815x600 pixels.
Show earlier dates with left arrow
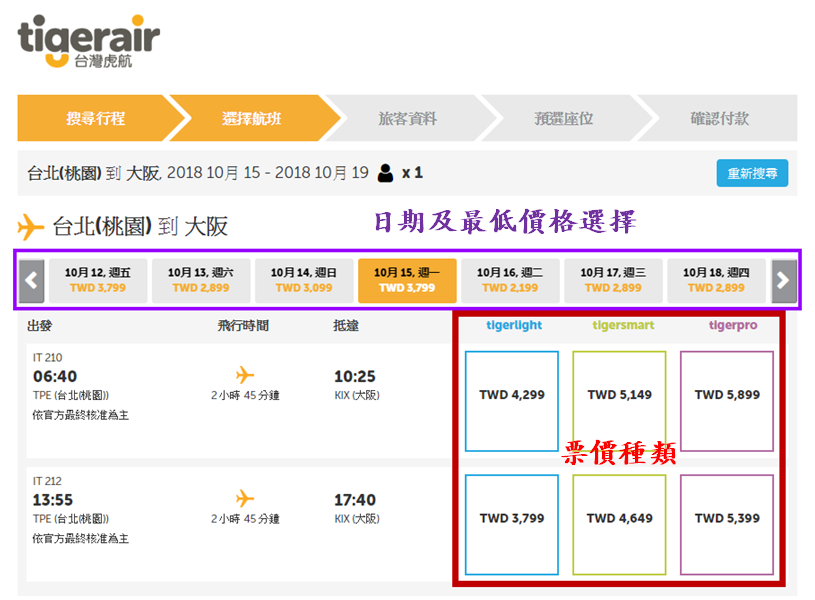(31, 281)
